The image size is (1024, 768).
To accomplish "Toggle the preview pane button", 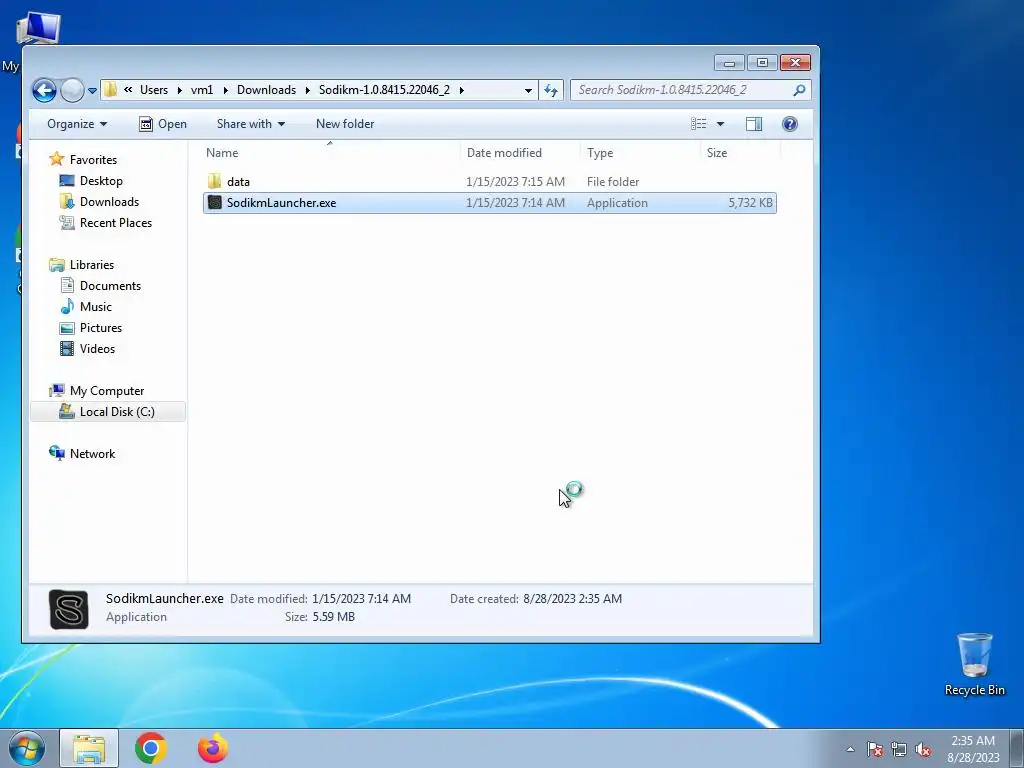I will [754, 123].
